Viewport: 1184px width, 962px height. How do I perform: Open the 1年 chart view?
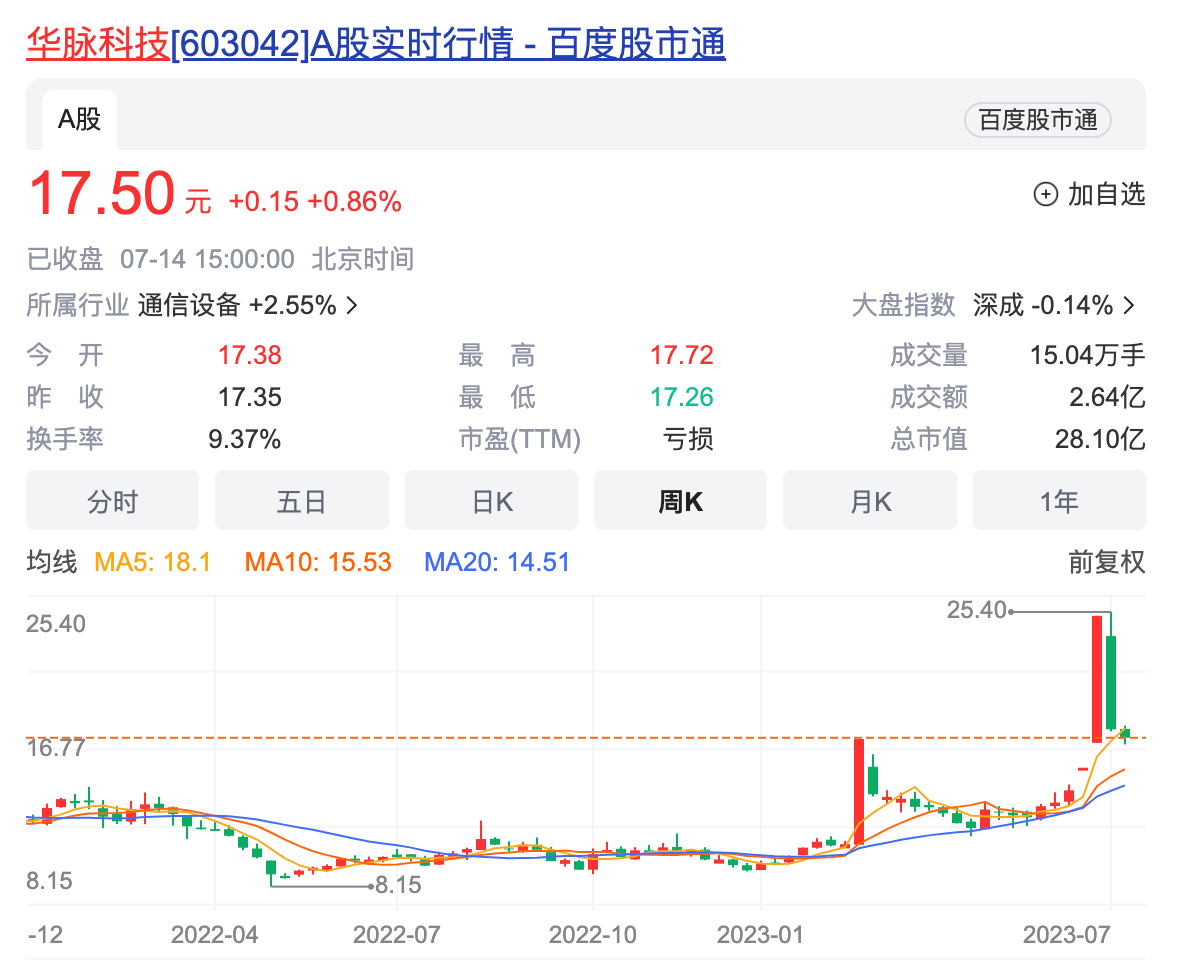(x=1059, y=500)
